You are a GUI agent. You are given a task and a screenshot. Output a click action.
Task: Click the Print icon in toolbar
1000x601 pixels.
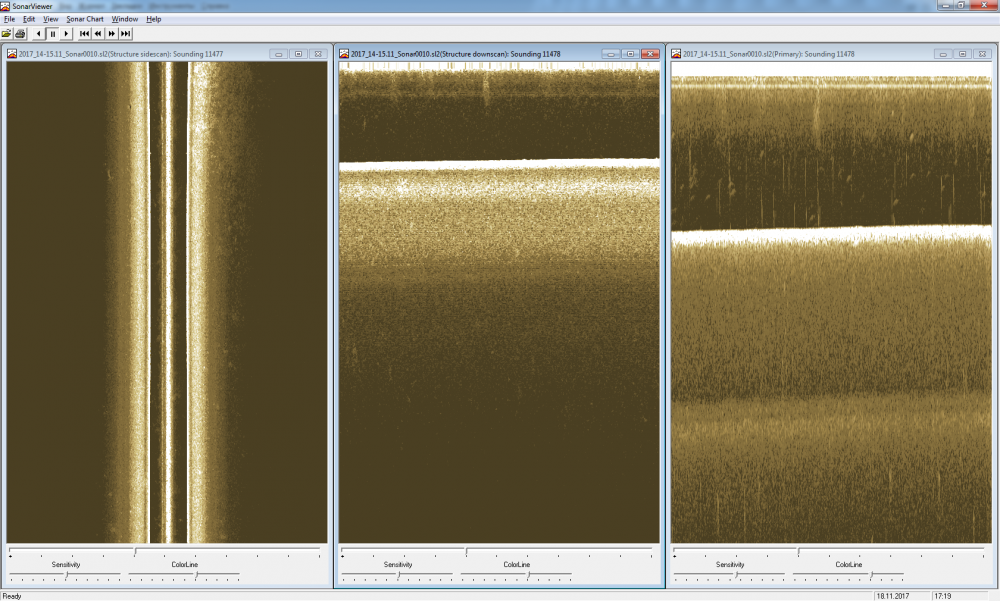(20, 33)
